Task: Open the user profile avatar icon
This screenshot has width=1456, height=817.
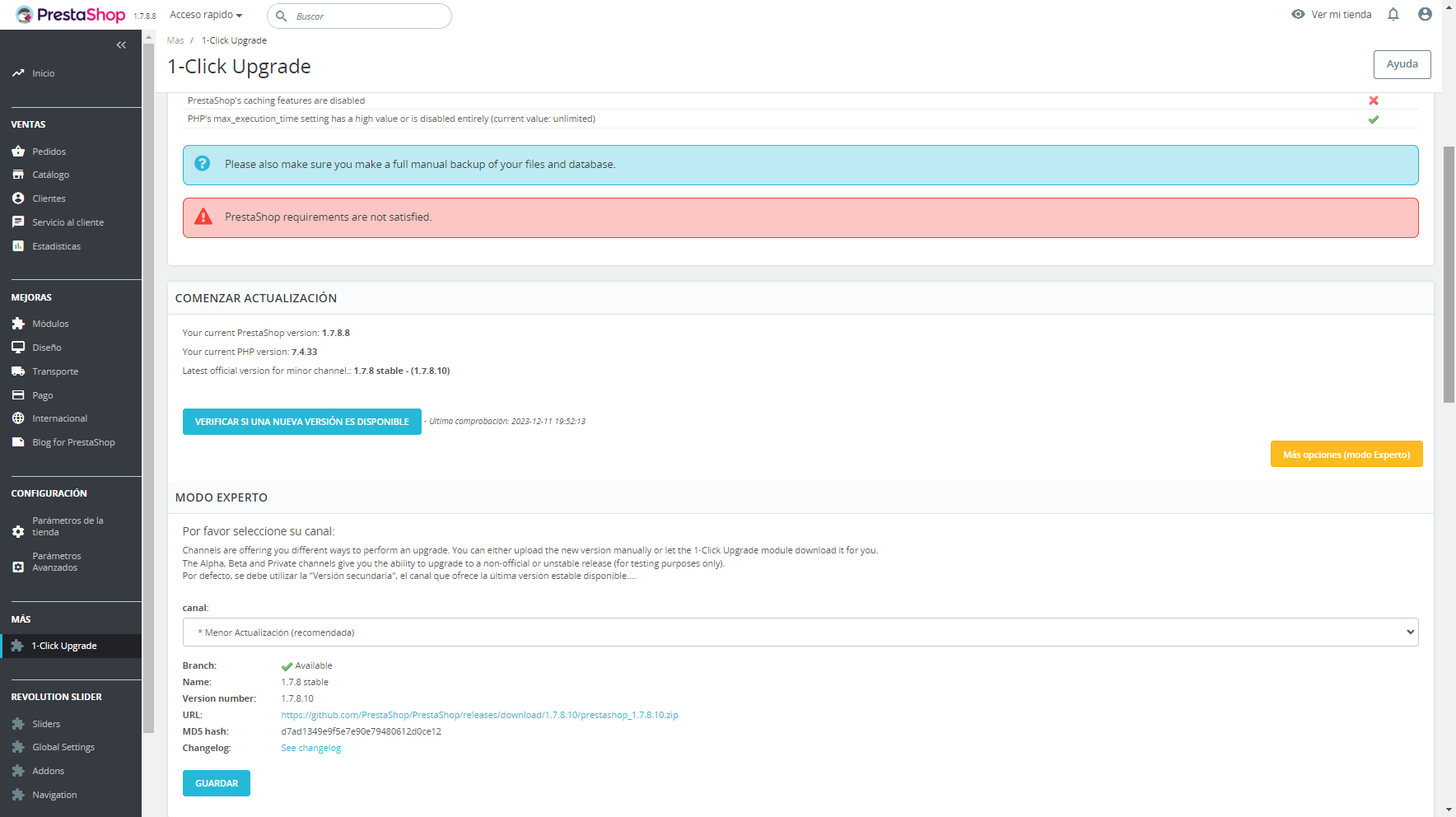Action: pos(1425,14)
